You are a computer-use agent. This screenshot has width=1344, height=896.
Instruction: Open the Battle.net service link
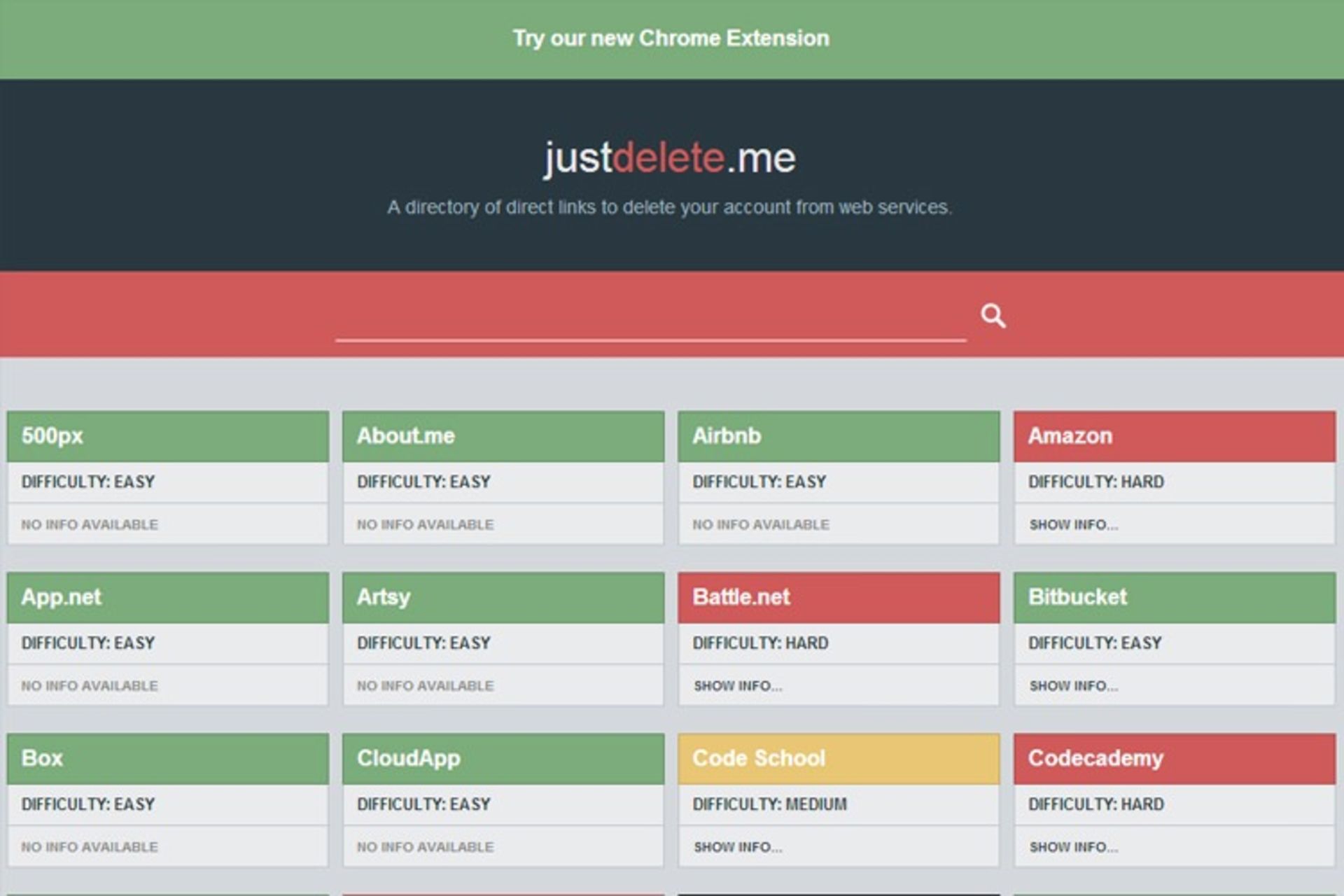coord(839,597)
